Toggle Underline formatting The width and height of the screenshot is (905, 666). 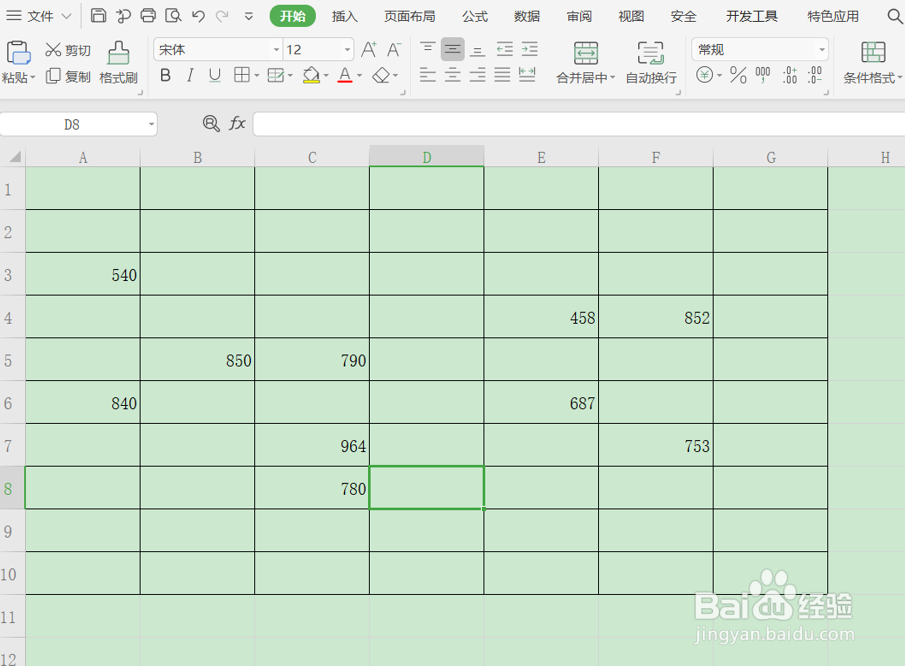tap(215, 75)
